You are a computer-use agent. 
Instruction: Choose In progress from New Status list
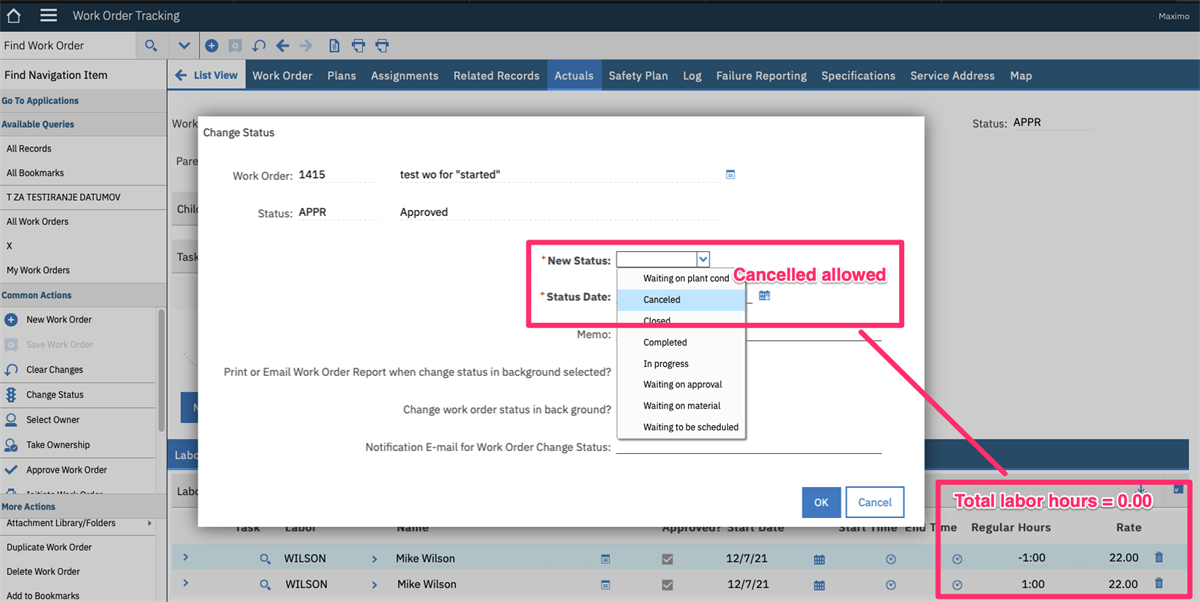[681, 364]
